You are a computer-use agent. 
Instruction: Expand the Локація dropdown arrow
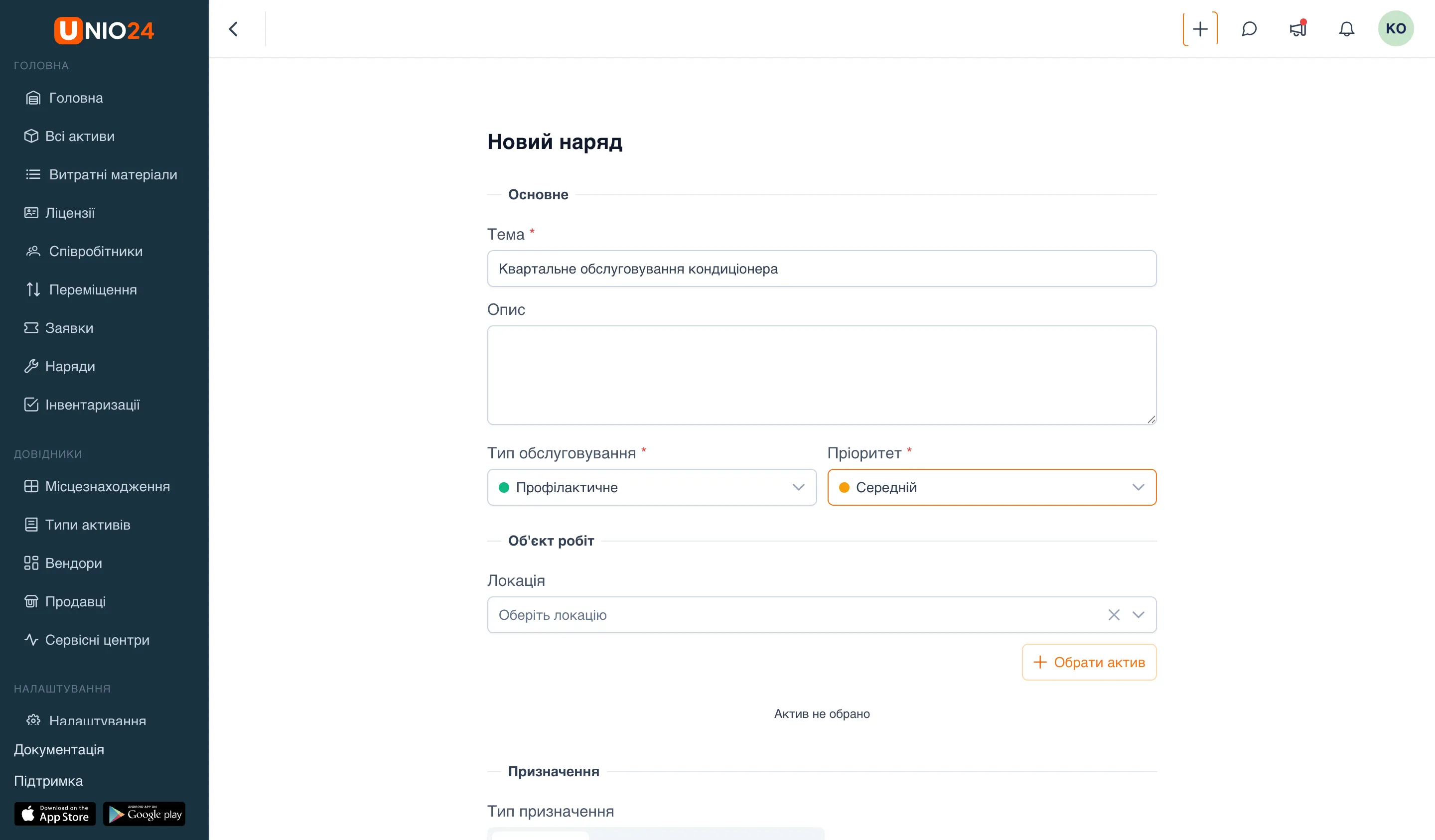1138,614
